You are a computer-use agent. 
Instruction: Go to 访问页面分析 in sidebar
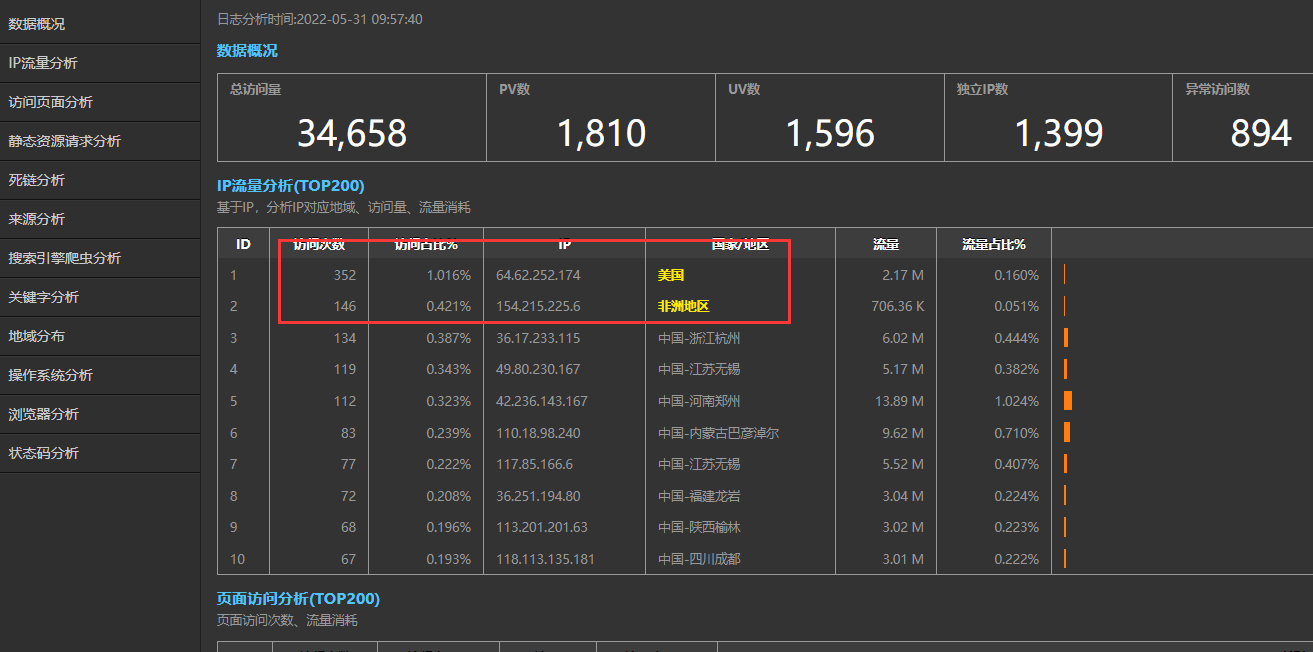coord(51,101)
